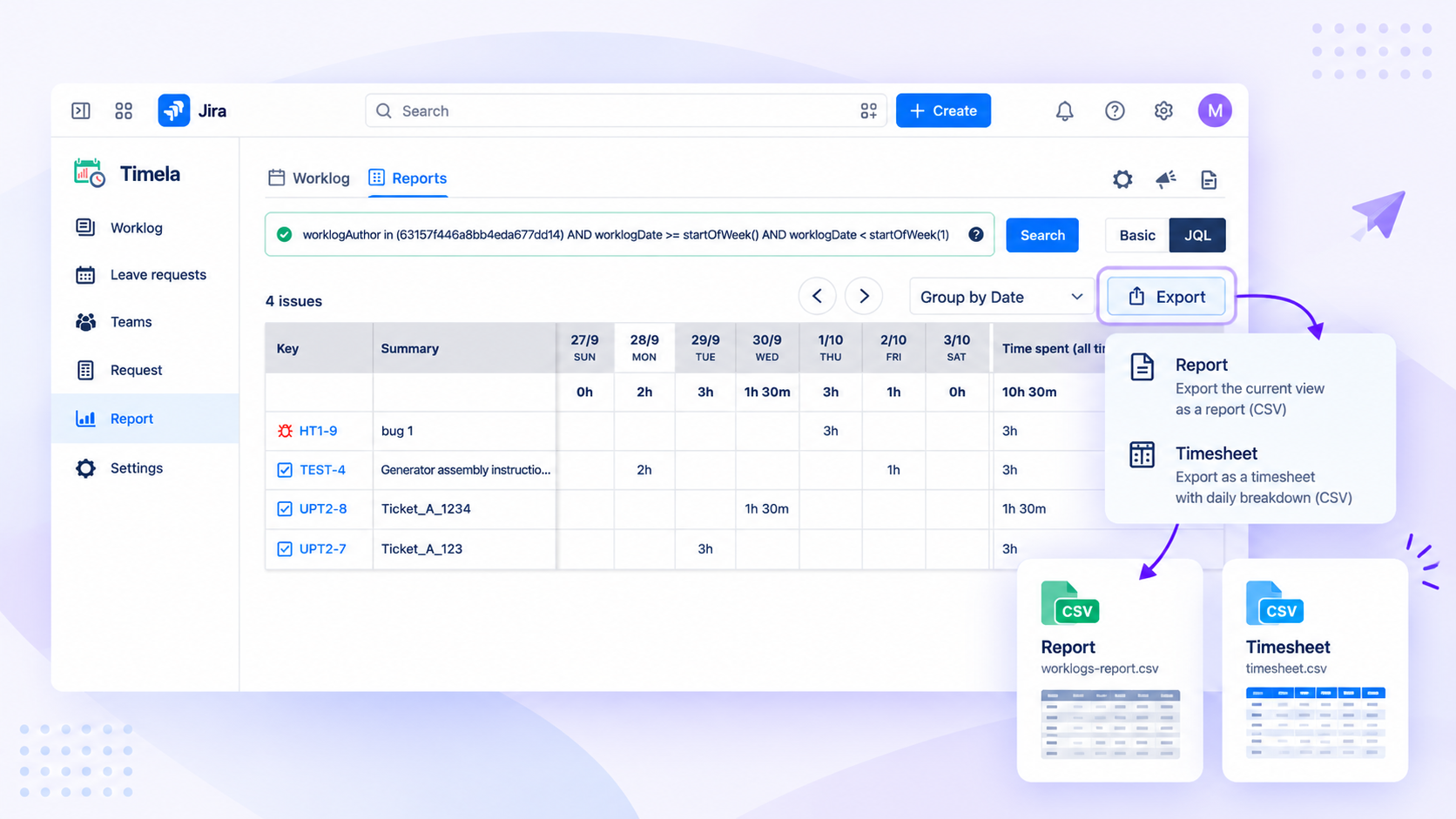
Task: Click the blue Search button
Action: coord(1042,235)
